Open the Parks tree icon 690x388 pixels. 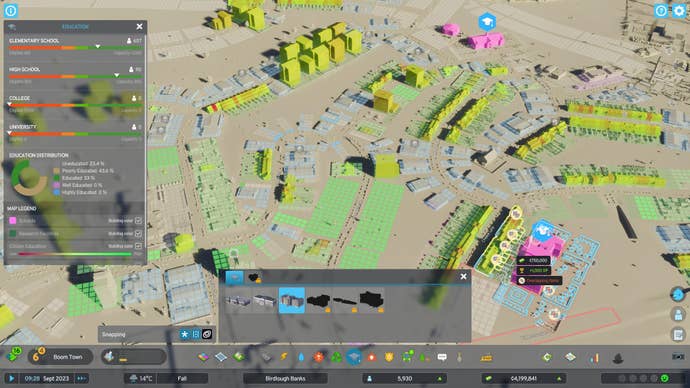click(x=423, y=357)
